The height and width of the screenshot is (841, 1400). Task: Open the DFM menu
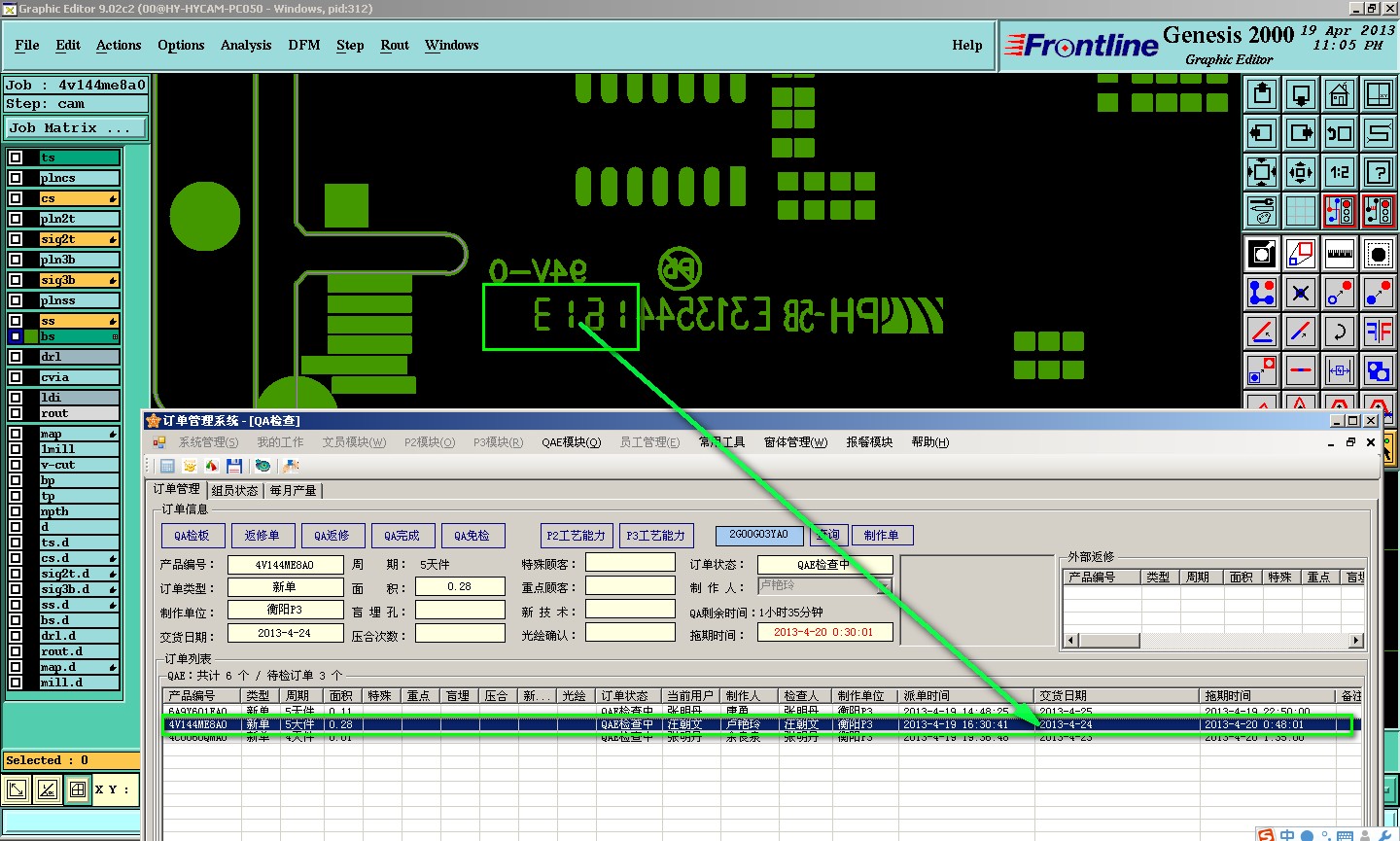coord(304,45)
